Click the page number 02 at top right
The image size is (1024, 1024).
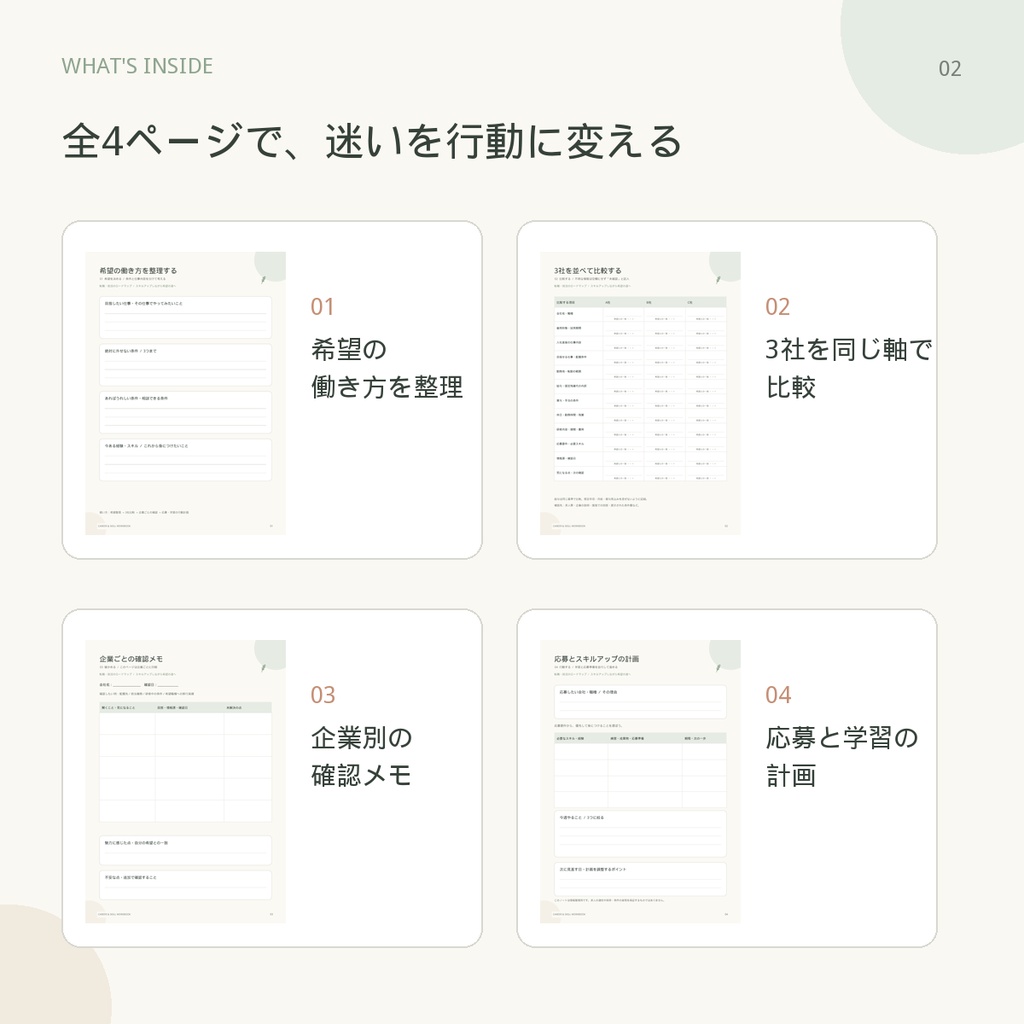950,69
